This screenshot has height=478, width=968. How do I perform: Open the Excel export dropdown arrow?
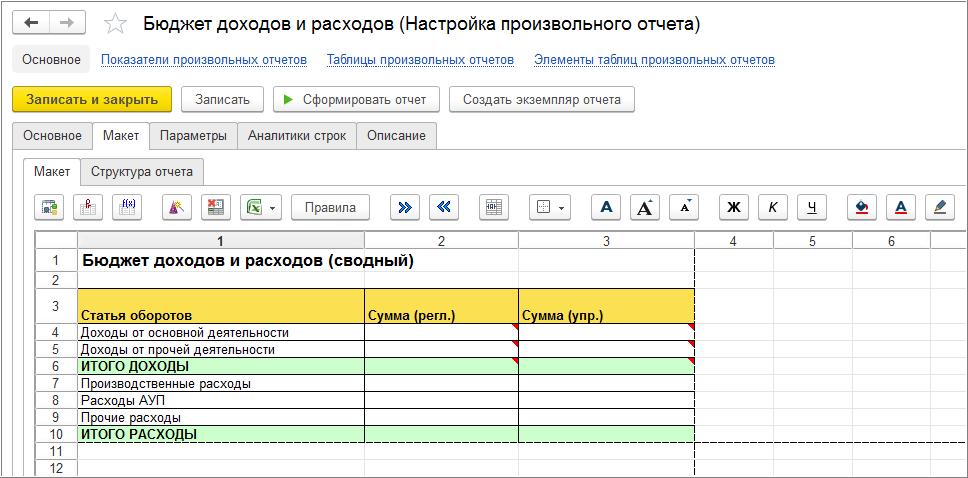[x=273, y=208]
